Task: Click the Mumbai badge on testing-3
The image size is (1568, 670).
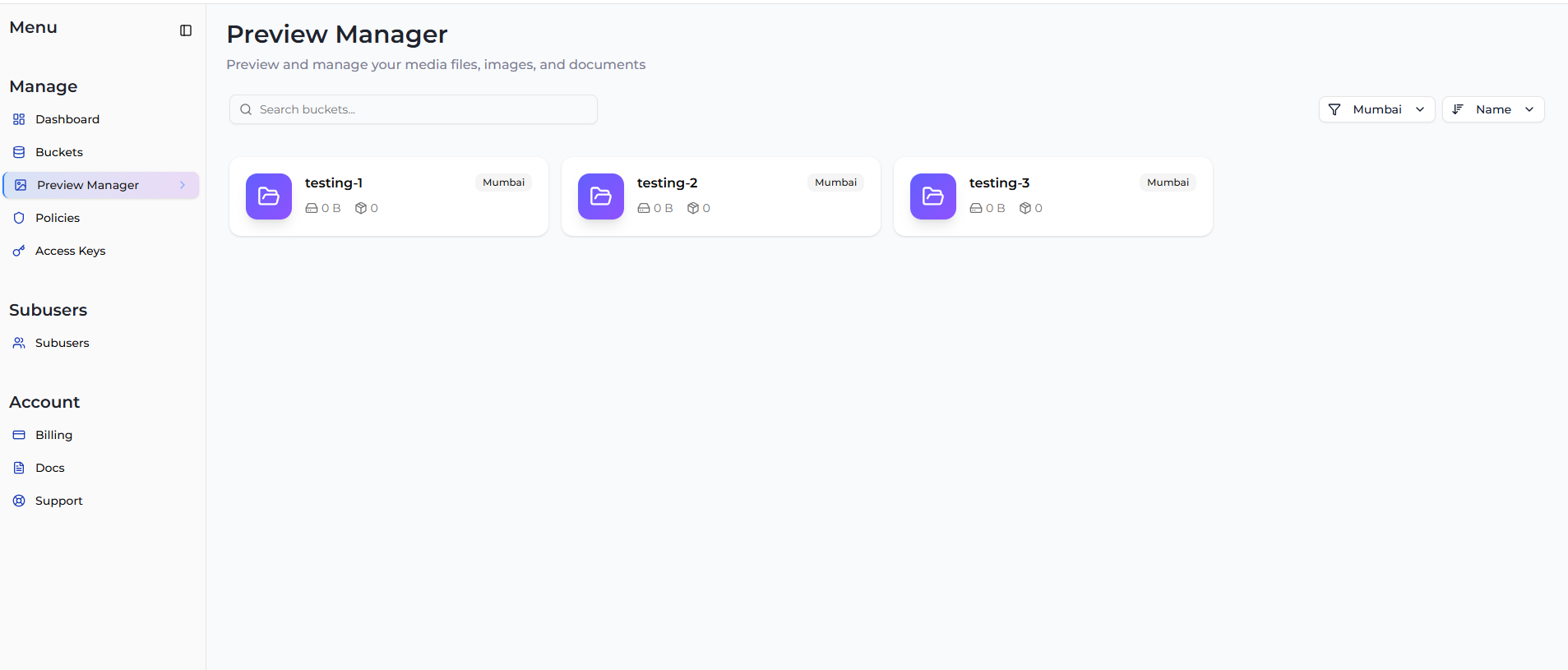Action: tap(1168, 183)
